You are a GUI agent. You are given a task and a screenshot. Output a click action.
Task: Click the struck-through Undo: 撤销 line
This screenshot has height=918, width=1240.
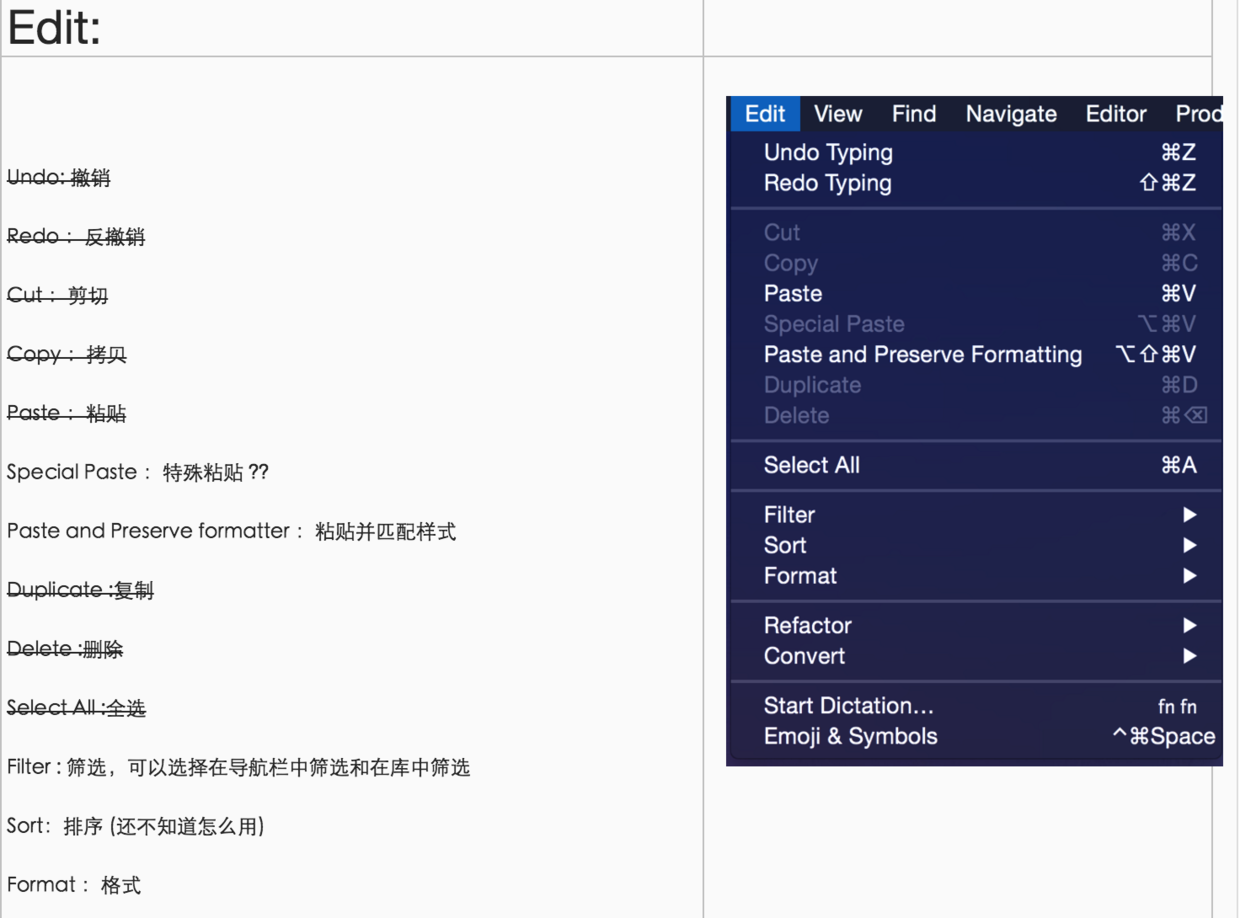(58, 178)
